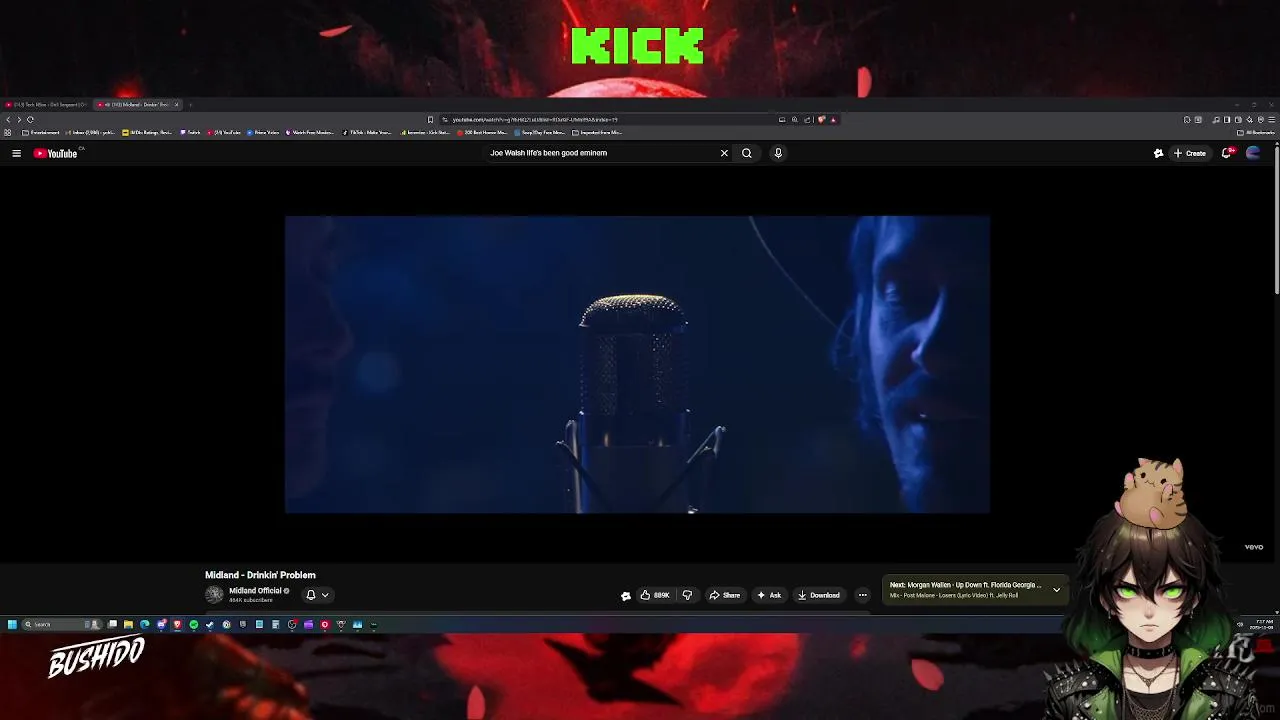This screenshot has width=1280, height=720.
Task: Open the Create button
Action: (1189, 153)
